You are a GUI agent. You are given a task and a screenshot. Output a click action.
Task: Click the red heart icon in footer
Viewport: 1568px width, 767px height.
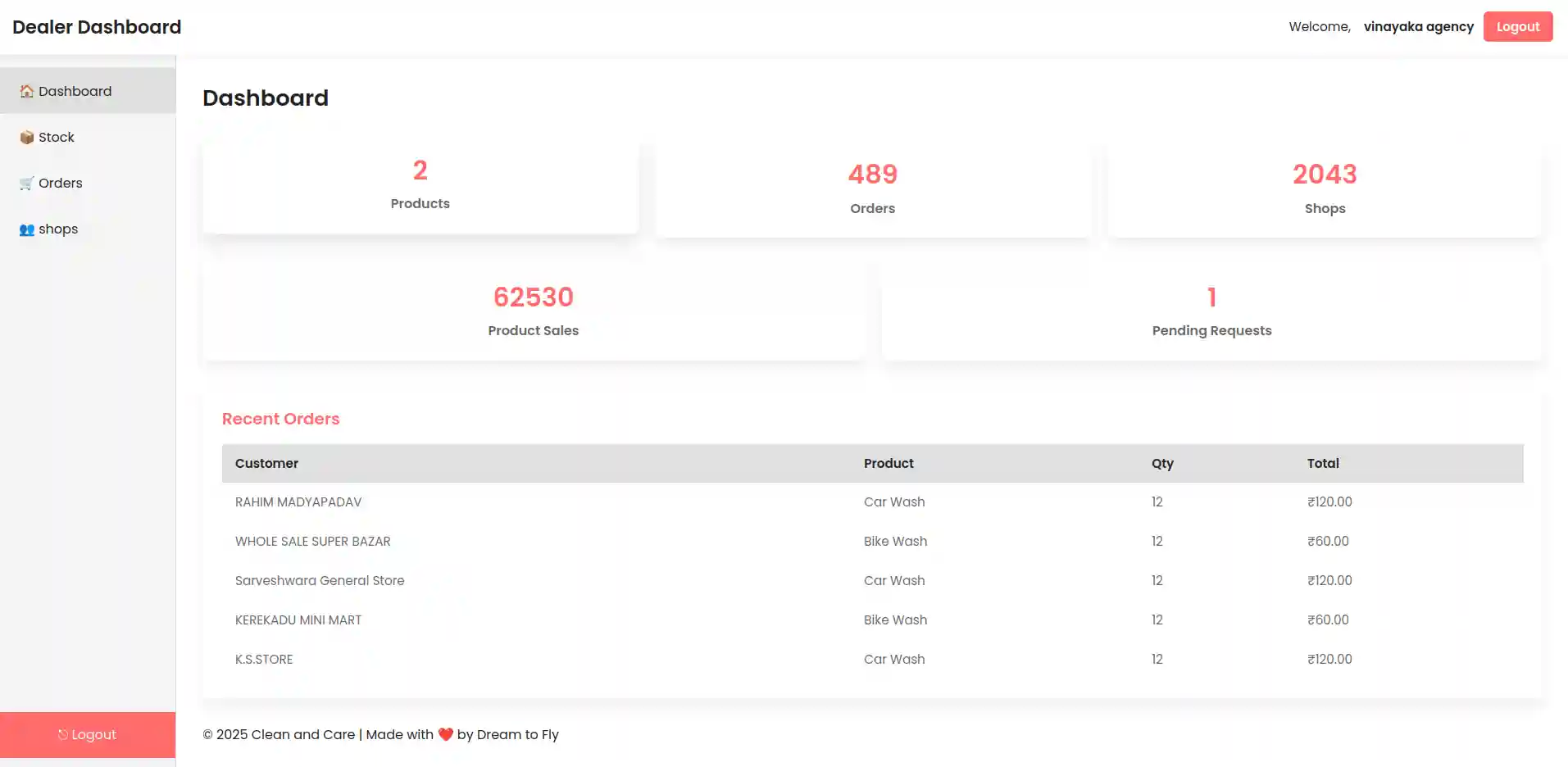pyautogui.click(x=445, y=734)
